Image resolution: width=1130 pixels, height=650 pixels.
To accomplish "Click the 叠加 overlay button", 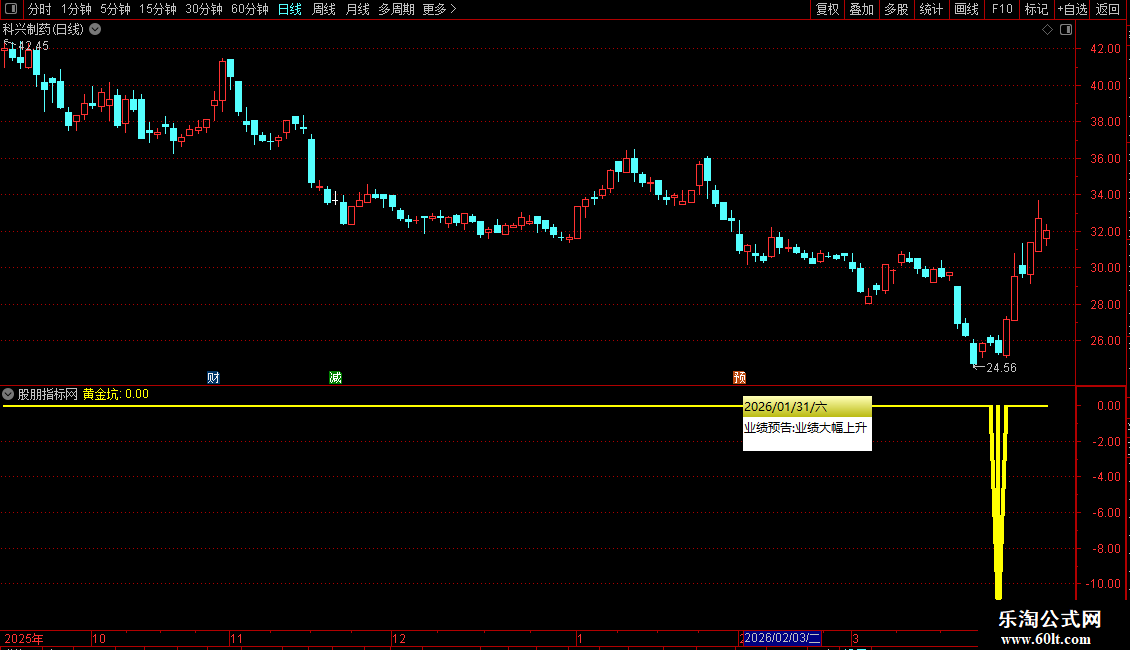I will tap(861, 9).
